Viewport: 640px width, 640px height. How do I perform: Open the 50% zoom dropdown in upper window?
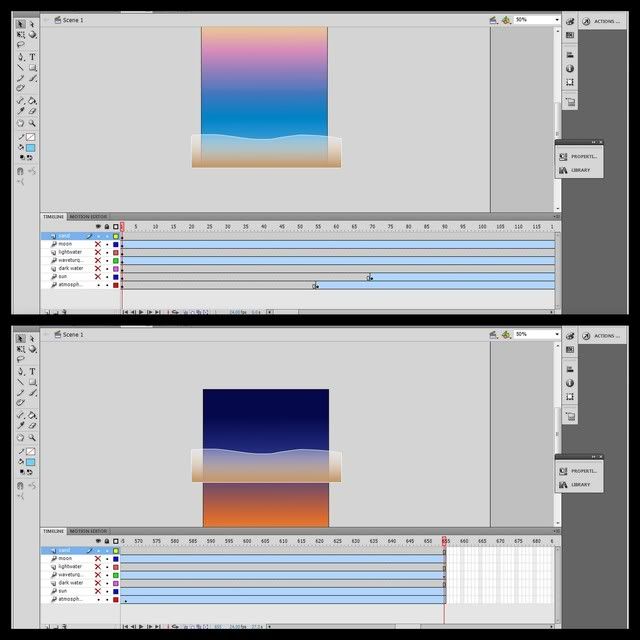tap(536, 20)
